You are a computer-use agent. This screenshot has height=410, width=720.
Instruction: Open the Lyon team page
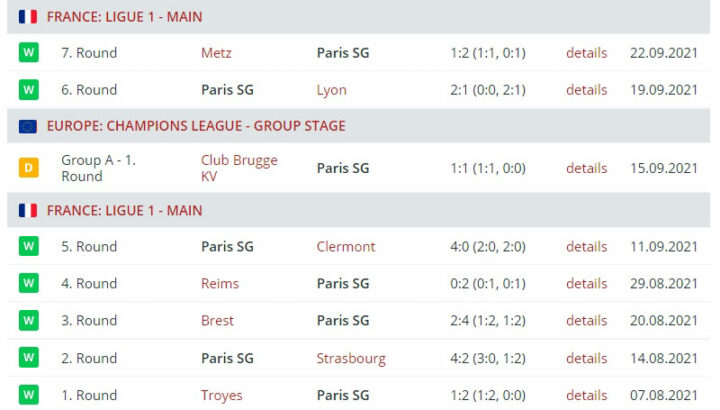[331, 89]
